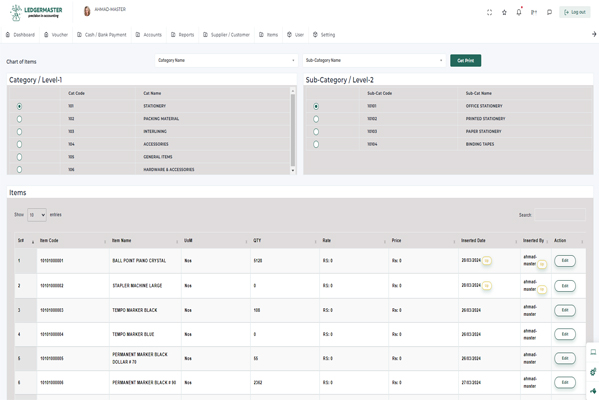Open the Show entries count dropdown
This screenshot has width=599, height=400.
point(37,215)
